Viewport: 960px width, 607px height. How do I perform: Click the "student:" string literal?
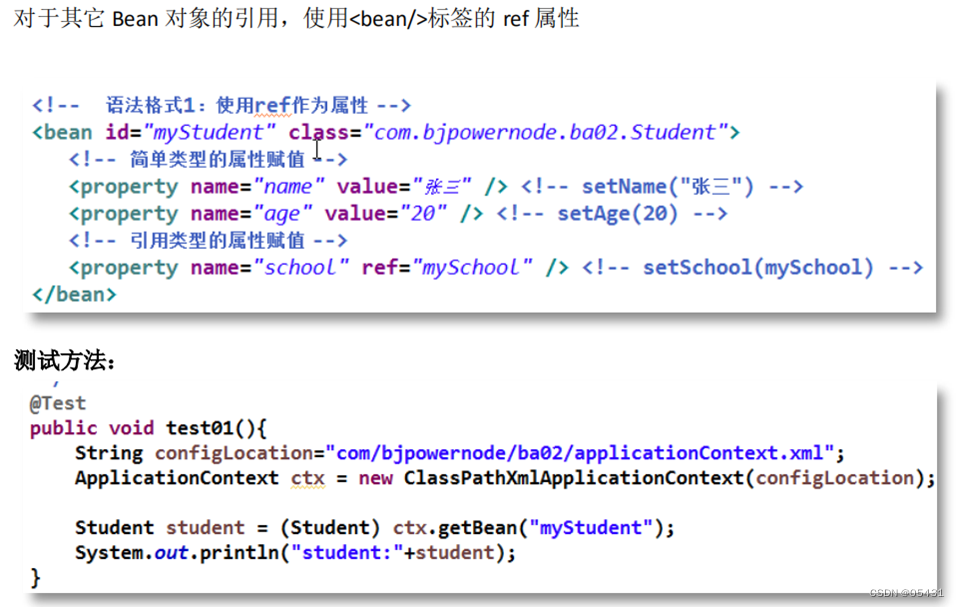(x=347, y=552)
